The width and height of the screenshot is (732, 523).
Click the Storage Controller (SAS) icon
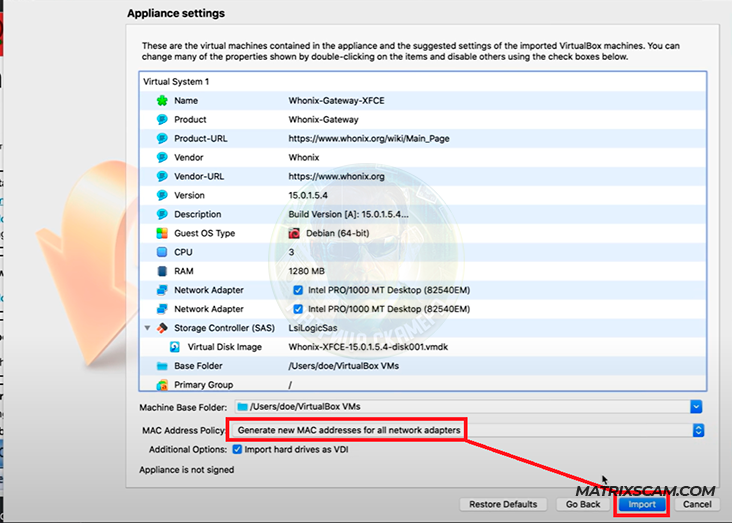[x=162, y=328]
